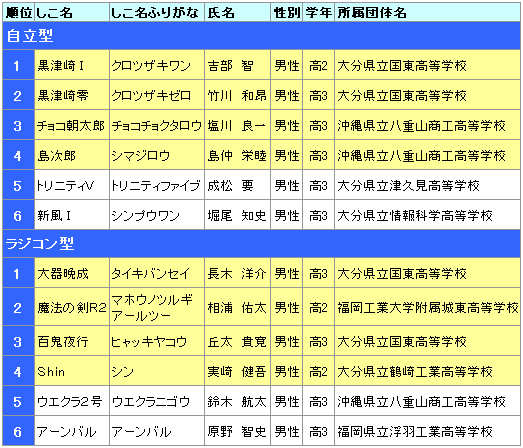
Task: Click rank 5 in the ウエクラ2号 row
Action: [x=18, y=402]
